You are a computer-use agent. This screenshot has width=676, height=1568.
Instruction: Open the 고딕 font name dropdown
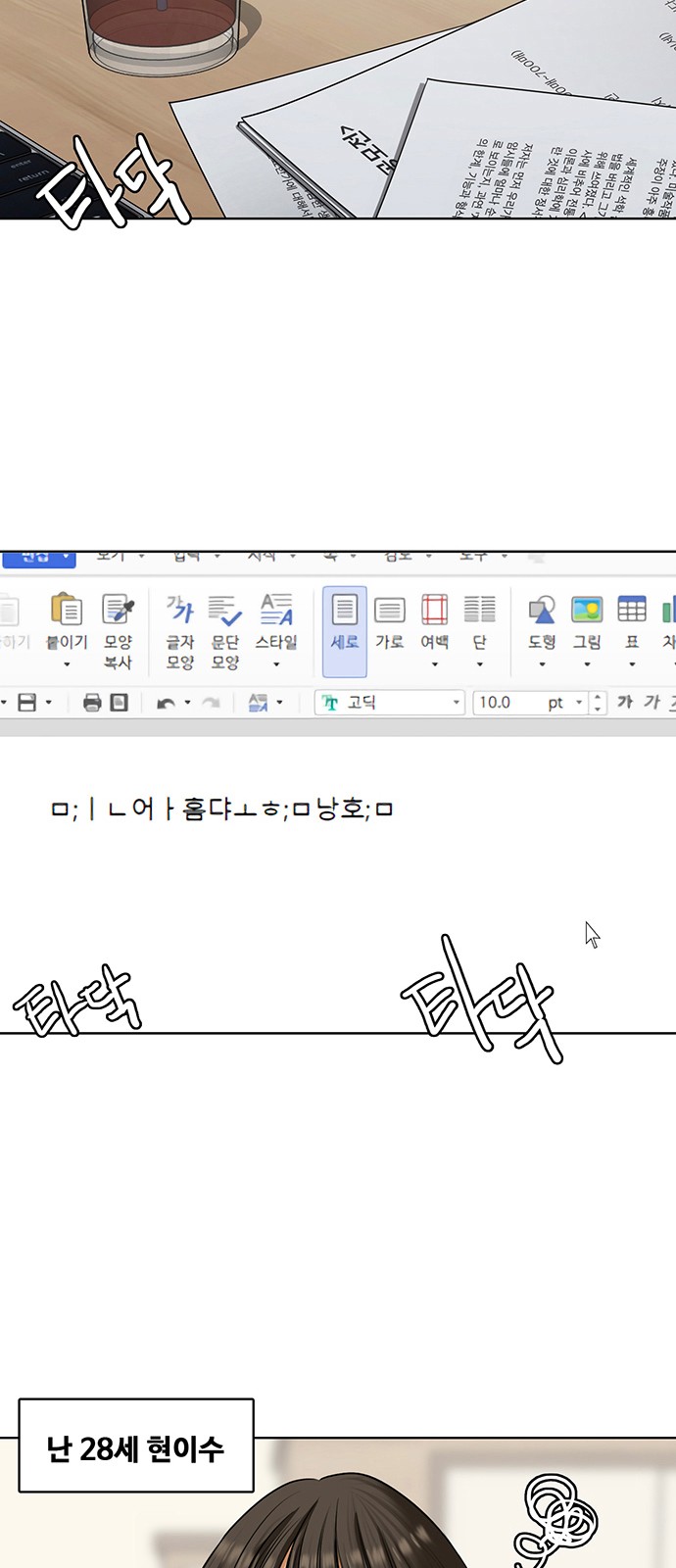(389, 703)
